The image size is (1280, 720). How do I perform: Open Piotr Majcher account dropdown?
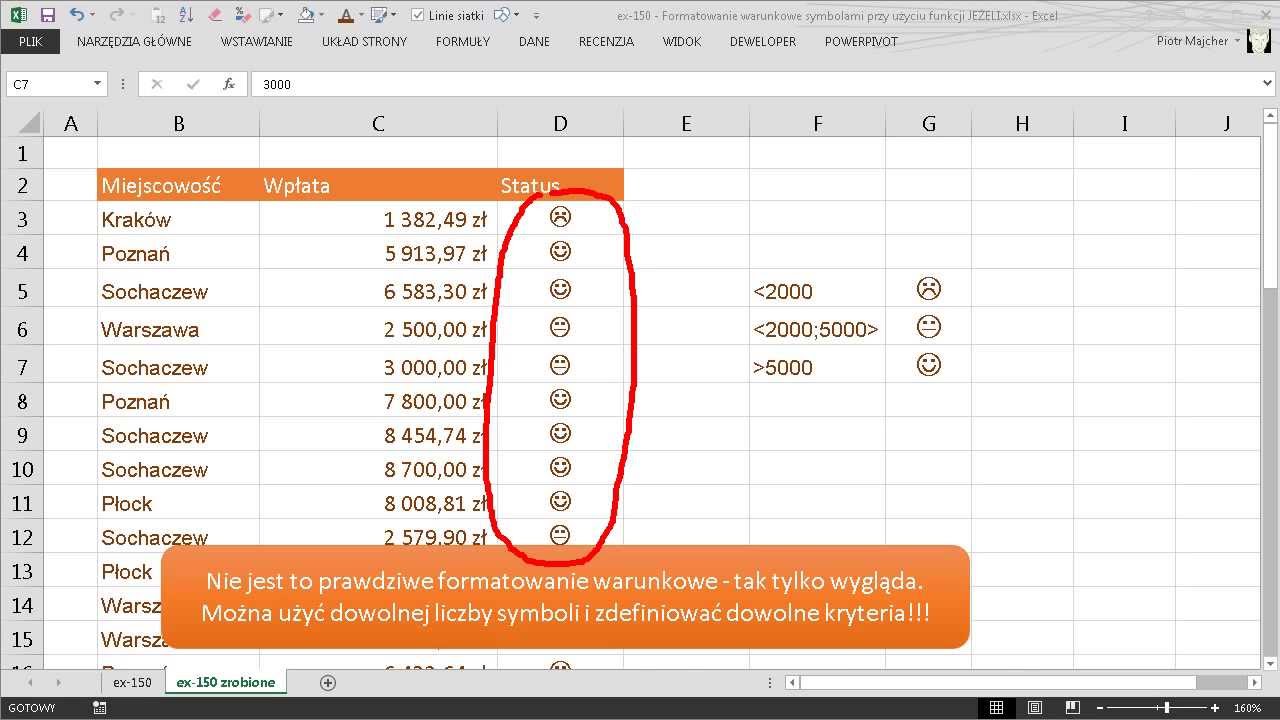(x=1238, y=41)
